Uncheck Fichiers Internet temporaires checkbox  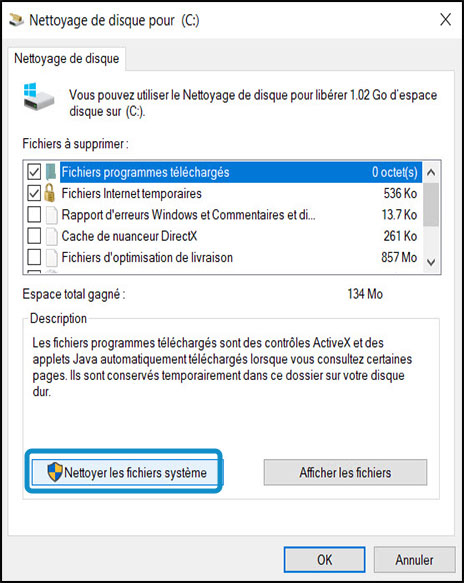coord(34,193)
